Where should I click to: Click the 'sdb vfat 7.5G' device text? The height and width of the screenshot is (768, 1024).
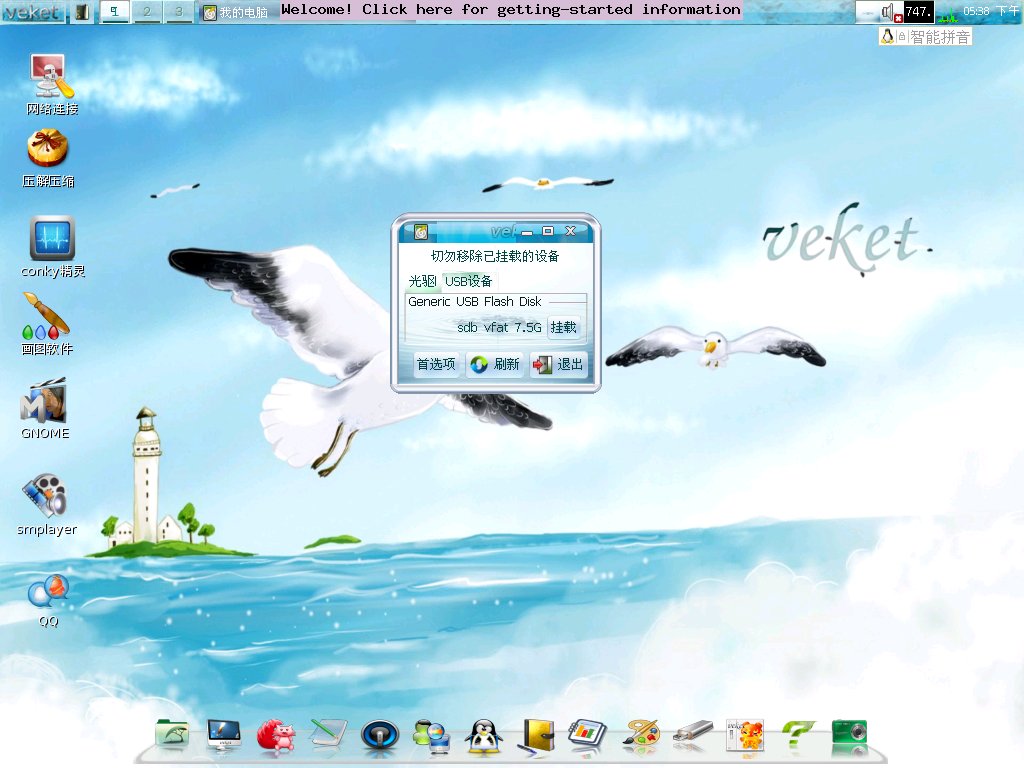coord(499,328)
